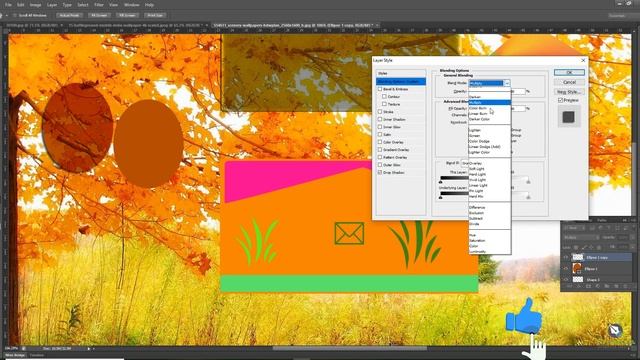Screen dimensions: 640x360
Task: Choose Color Burn from blend mode list
Action: (478, 108)
